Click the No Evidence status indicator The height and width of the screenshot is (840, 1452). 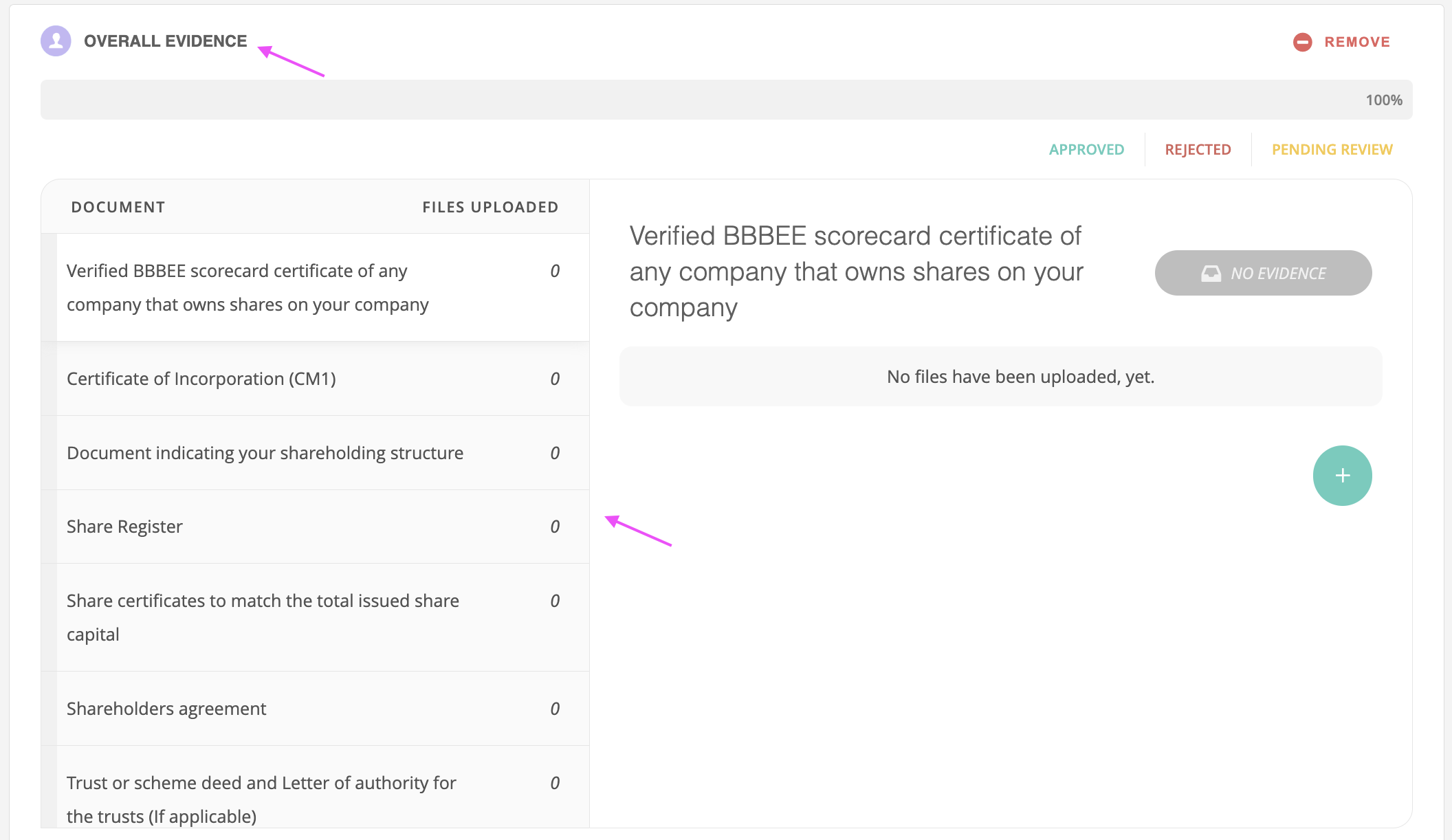[x=1262, y=272]
